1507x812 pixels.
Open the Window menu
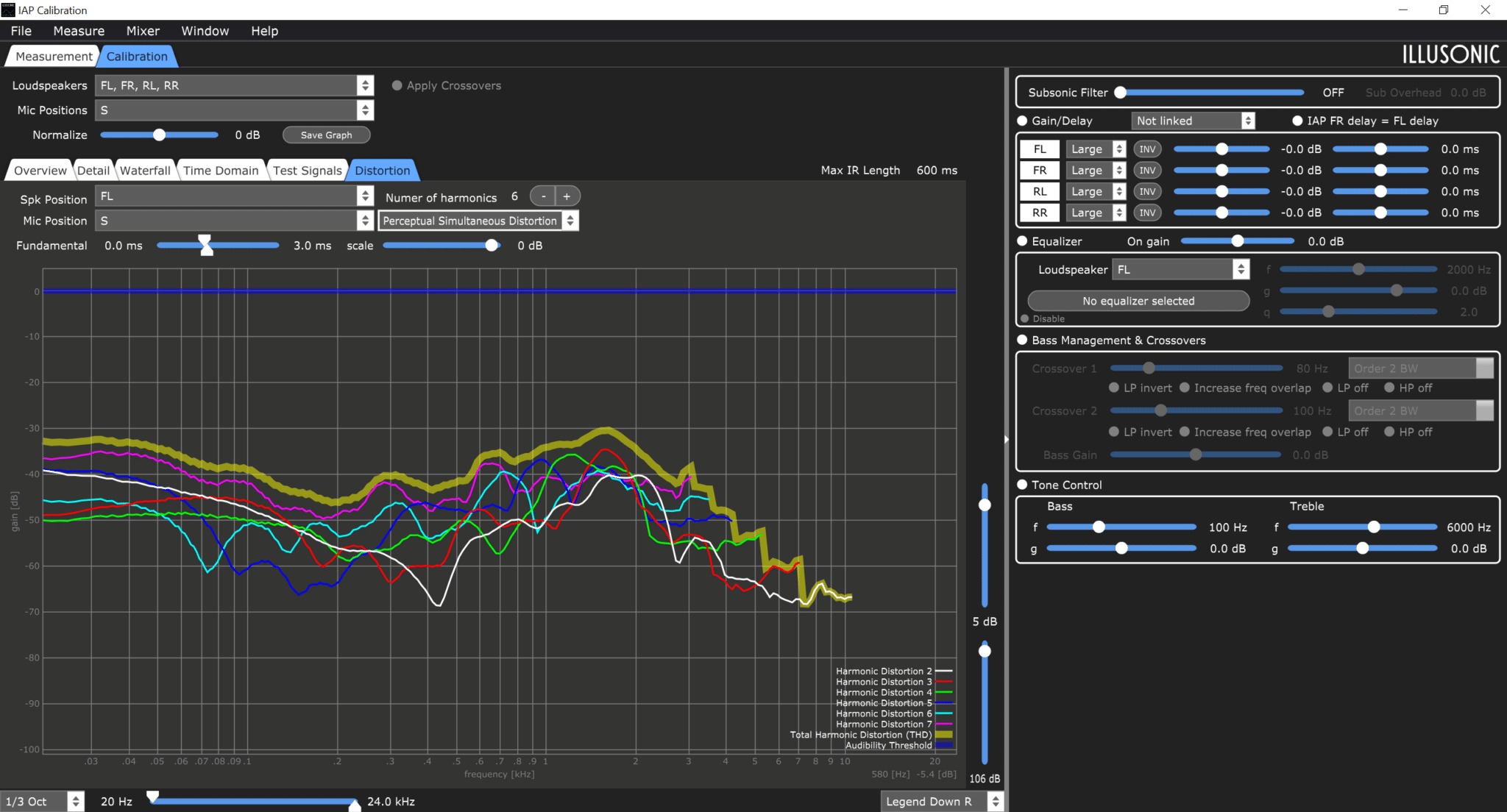click(x=205, y=31)
